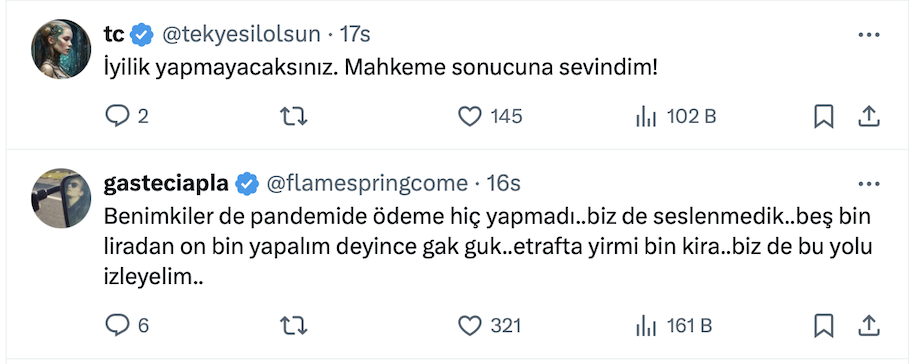
Task: View analytics showing 102 B views
Action: 675,117
